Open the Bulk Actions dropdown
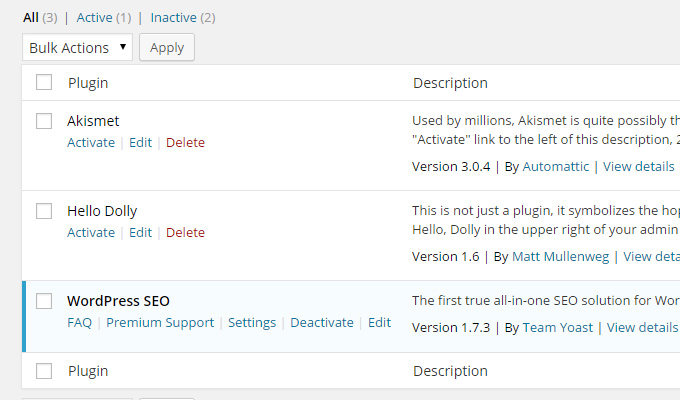The height and width of the screenshot is (400, 680). [x=77, y=47]
